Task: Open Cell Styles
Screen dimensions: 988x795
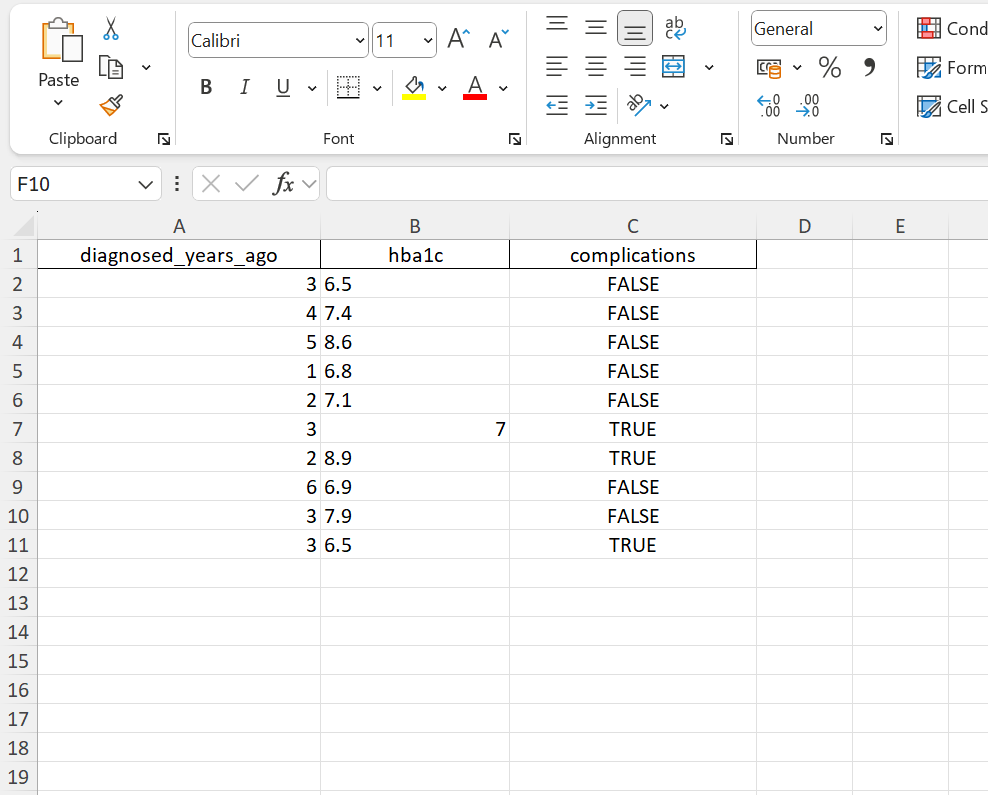Action: (x=951, y=106)
